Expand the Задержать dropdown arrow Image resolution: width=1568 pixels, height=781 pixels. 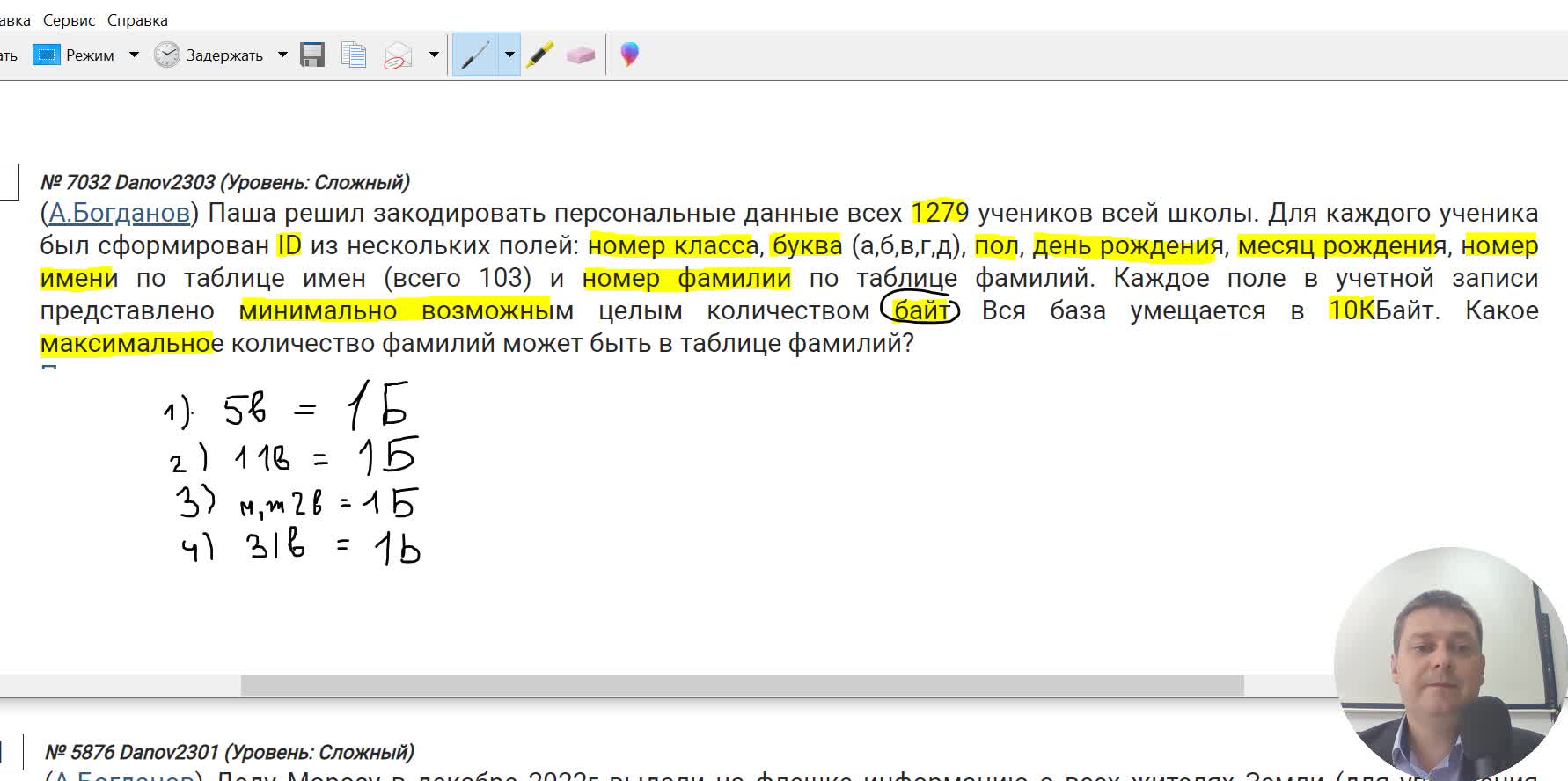[282, 55]
